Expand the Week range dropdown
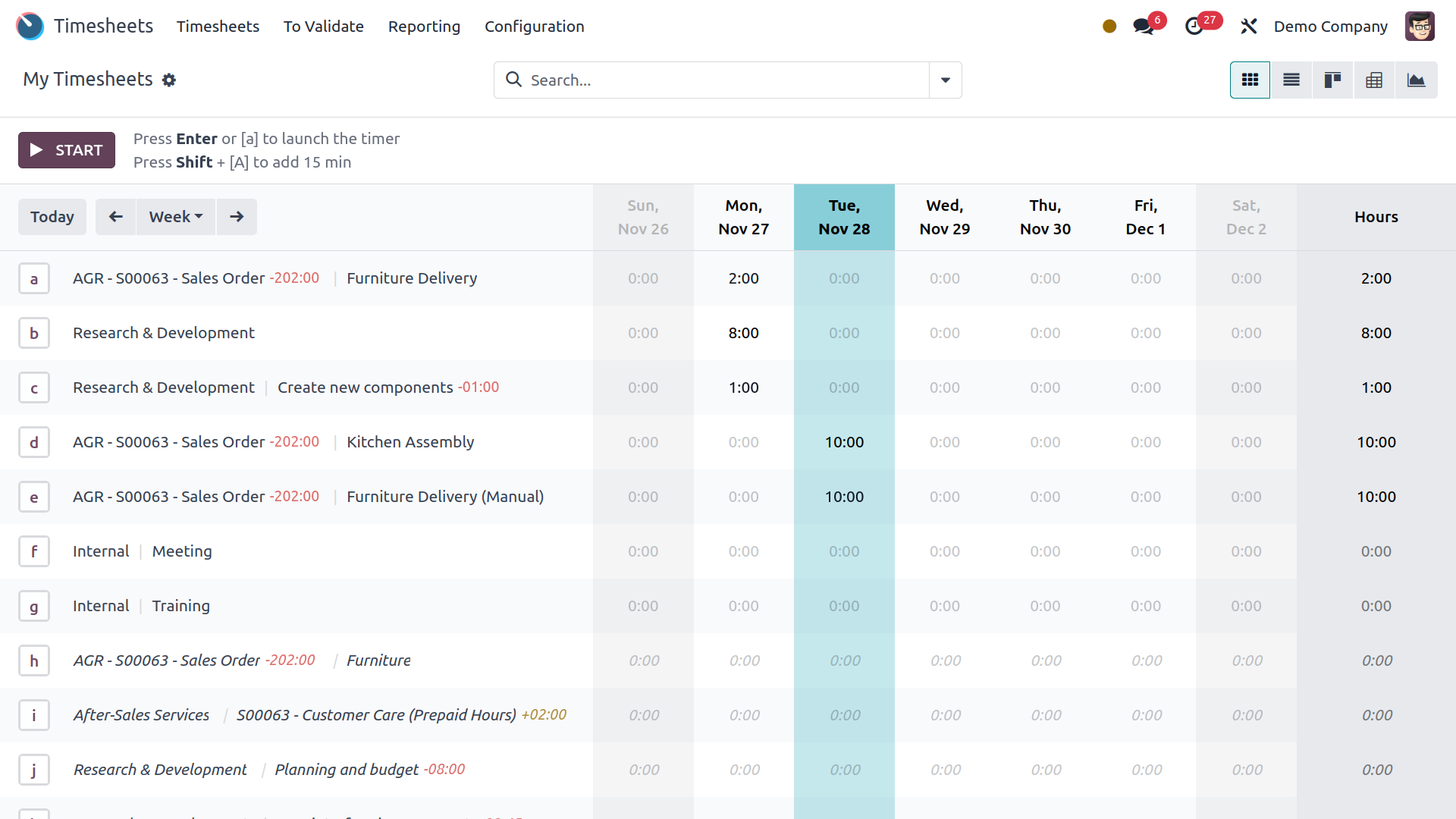This screenshot has height=819, width=1456. 176,217
